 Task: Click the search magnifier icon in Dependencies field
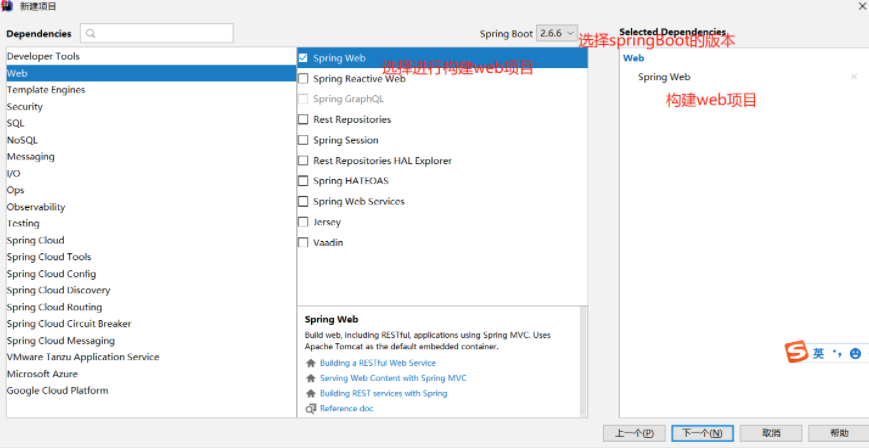[x=91, y=33]
